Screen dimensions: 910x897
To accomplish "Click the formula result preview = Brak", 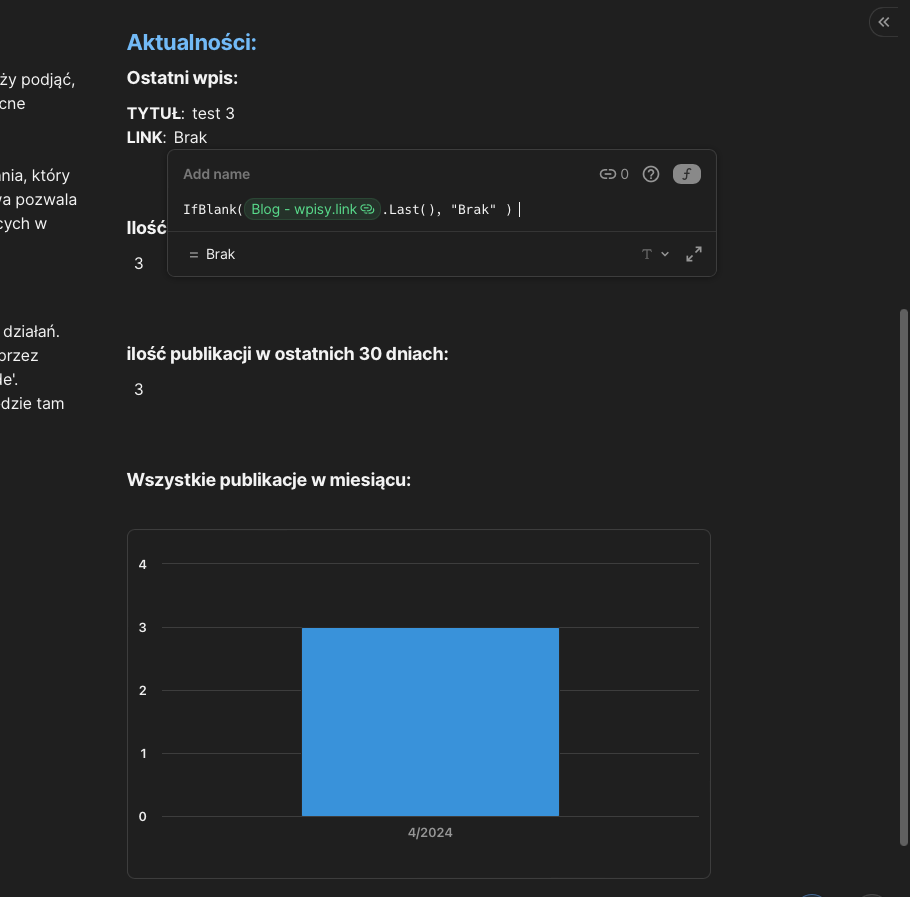I will tap(212, 254).
